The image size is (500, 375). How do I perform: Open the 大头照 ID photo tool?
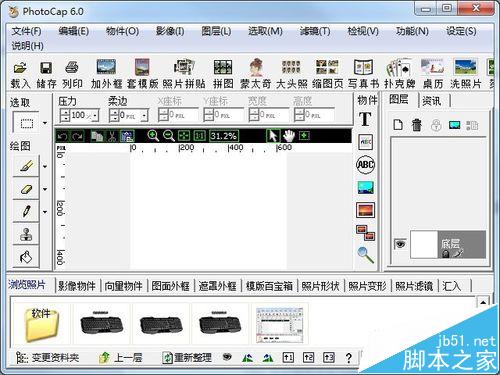(291, 67)
